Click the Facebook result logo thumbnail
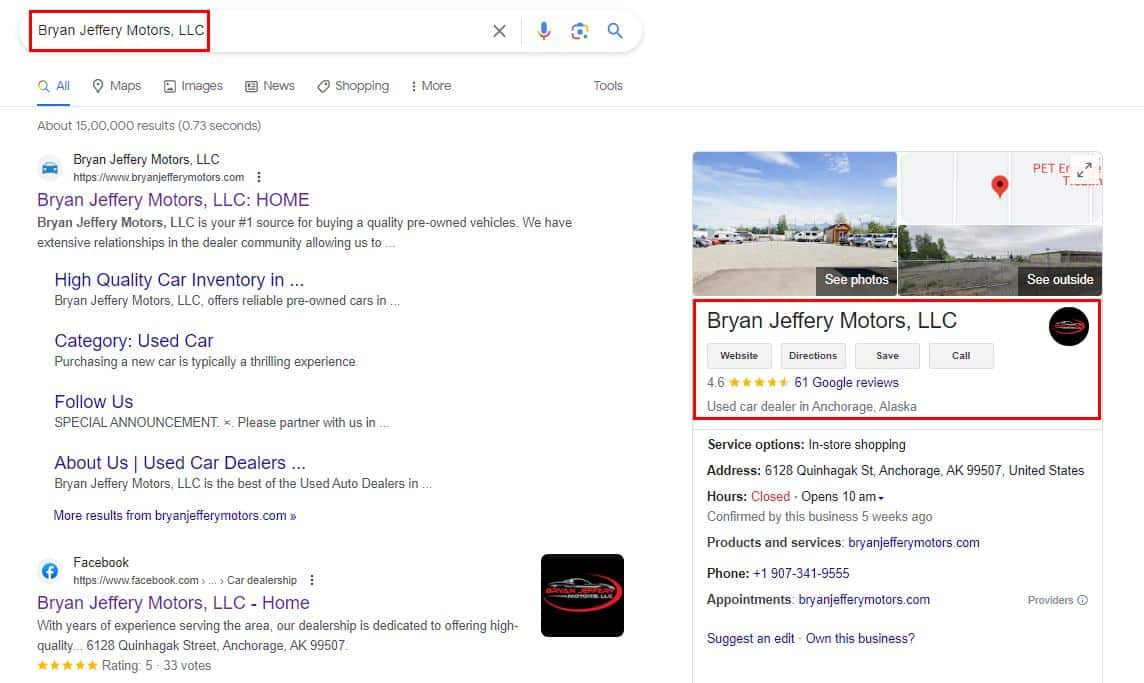The image size is (1144, 683). (x=582, y=595)
